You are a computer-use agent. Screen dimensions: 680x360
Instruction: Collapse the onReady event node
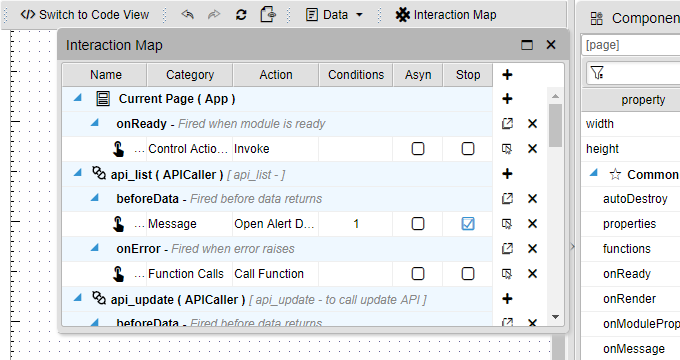[95, 123]
